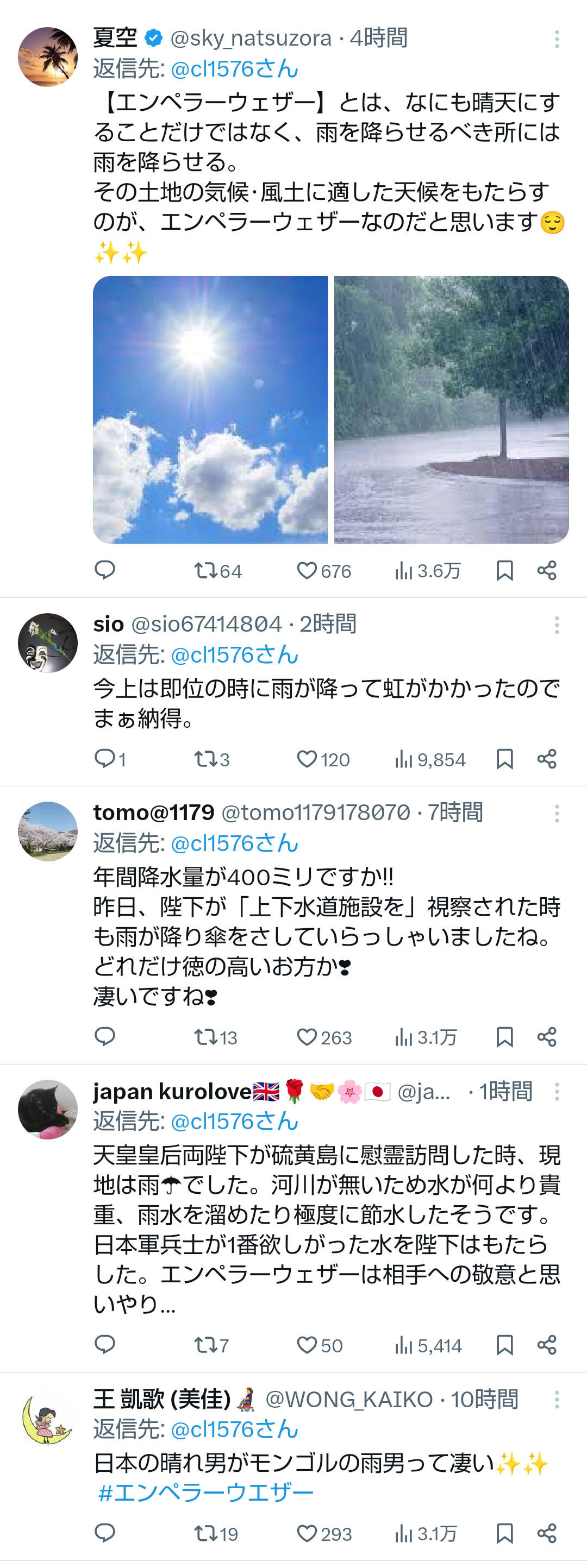Reply to japan kurolove's tweet

click(x=105, y=1345)
